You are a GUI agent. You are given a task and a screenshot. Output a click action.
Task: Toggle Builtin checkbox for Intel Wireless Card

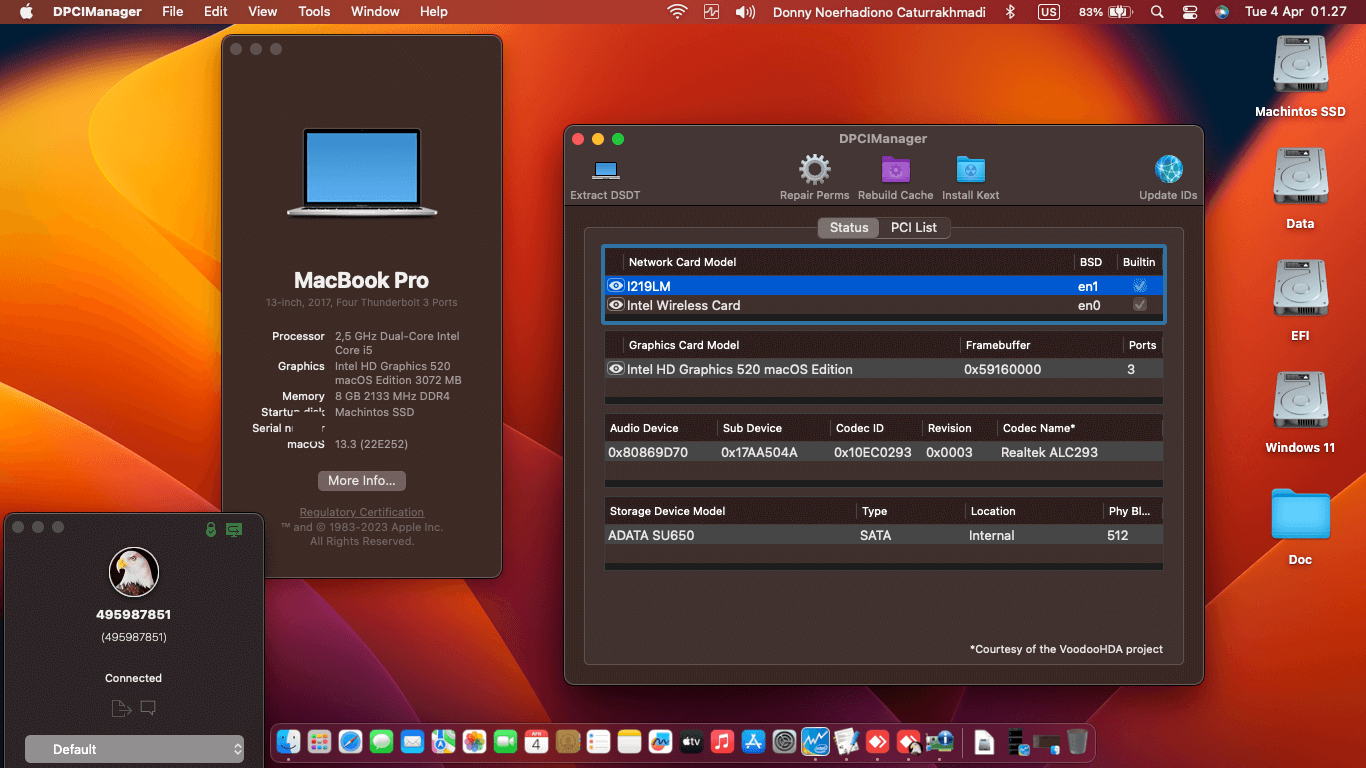click(x=1139, y=305)
